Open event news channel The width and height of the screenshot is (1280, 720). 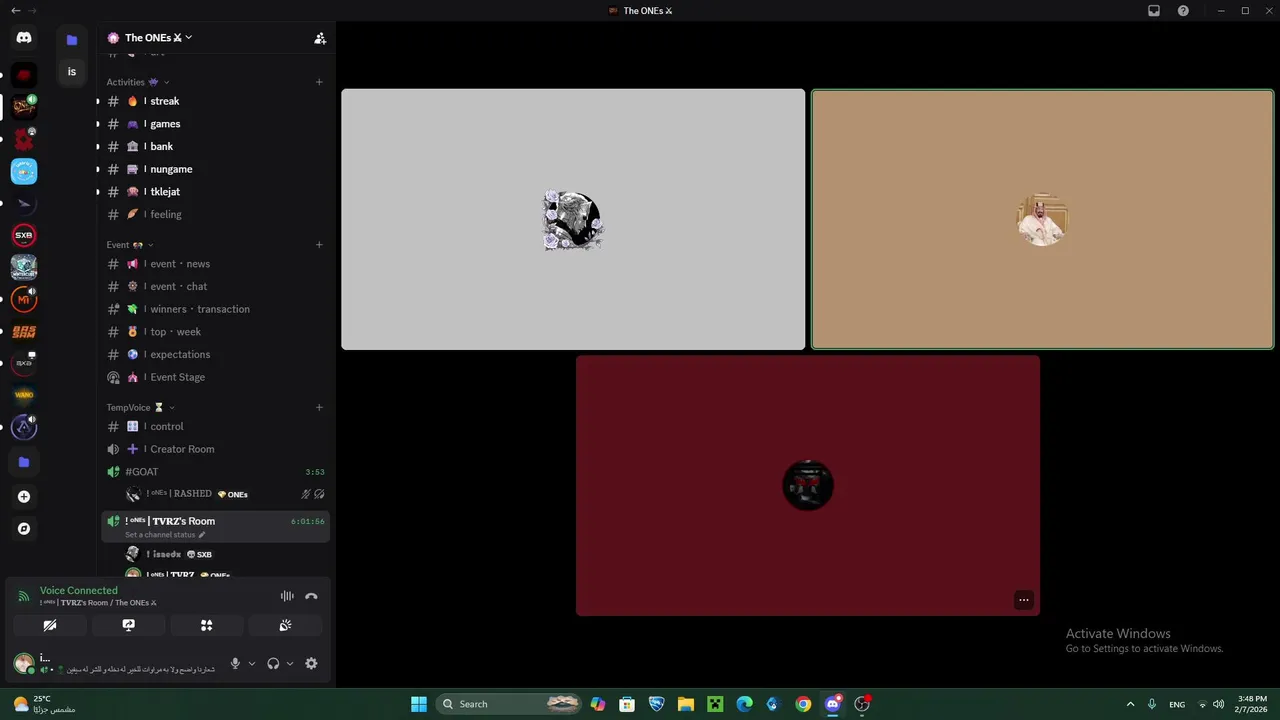click(215, 264)
